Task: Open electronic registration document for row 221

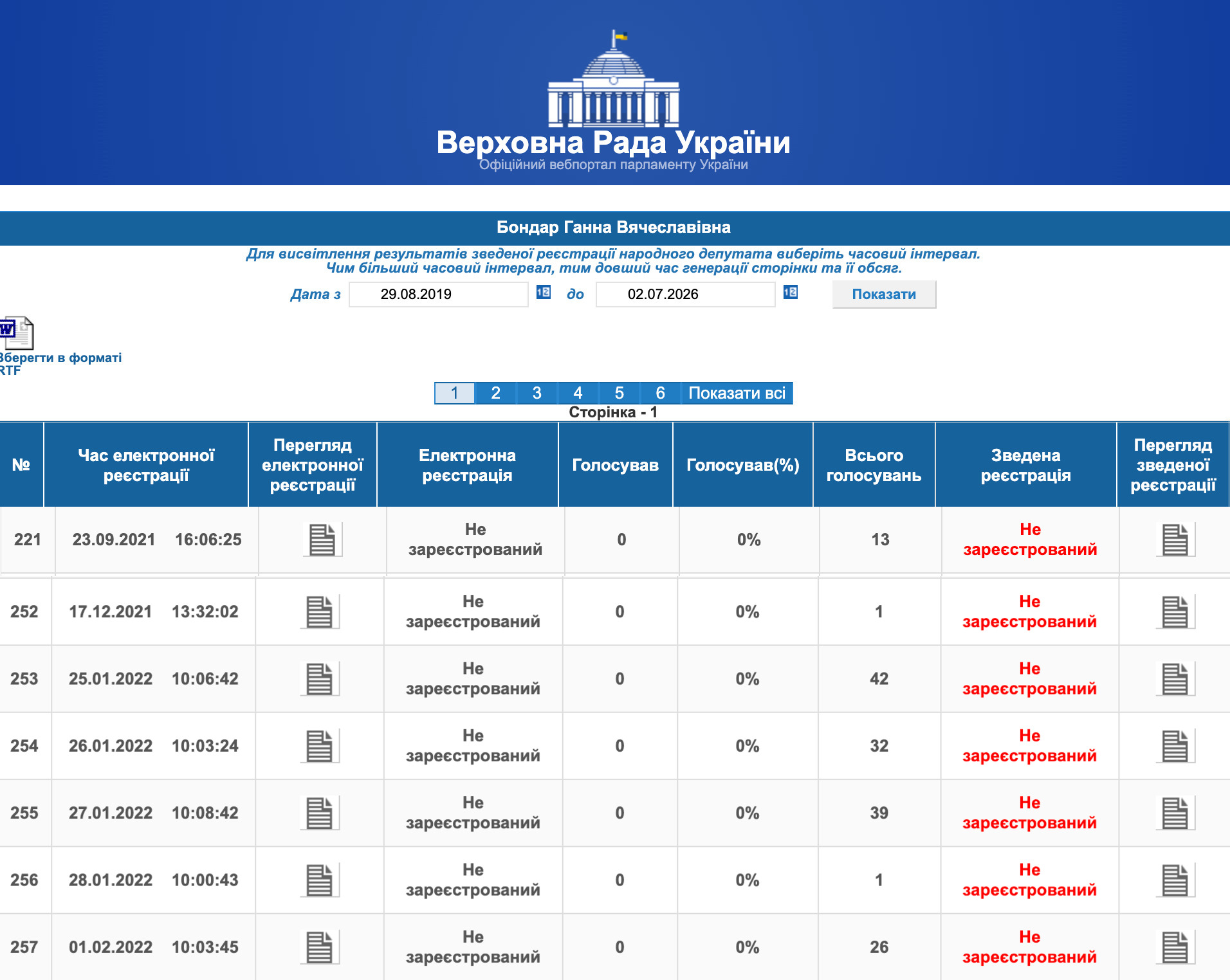Action: pos(322,540)
